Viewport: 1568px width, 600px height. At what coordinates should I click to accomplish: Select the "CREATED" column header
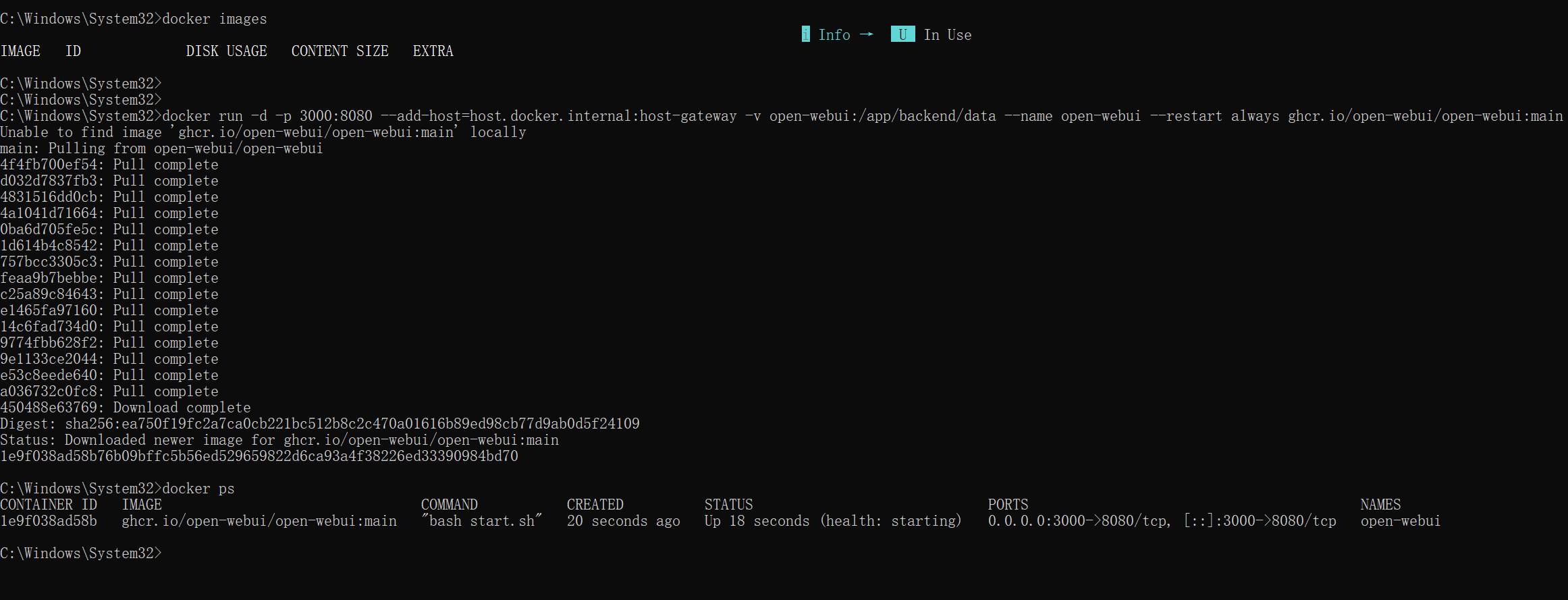pos(595,505)
